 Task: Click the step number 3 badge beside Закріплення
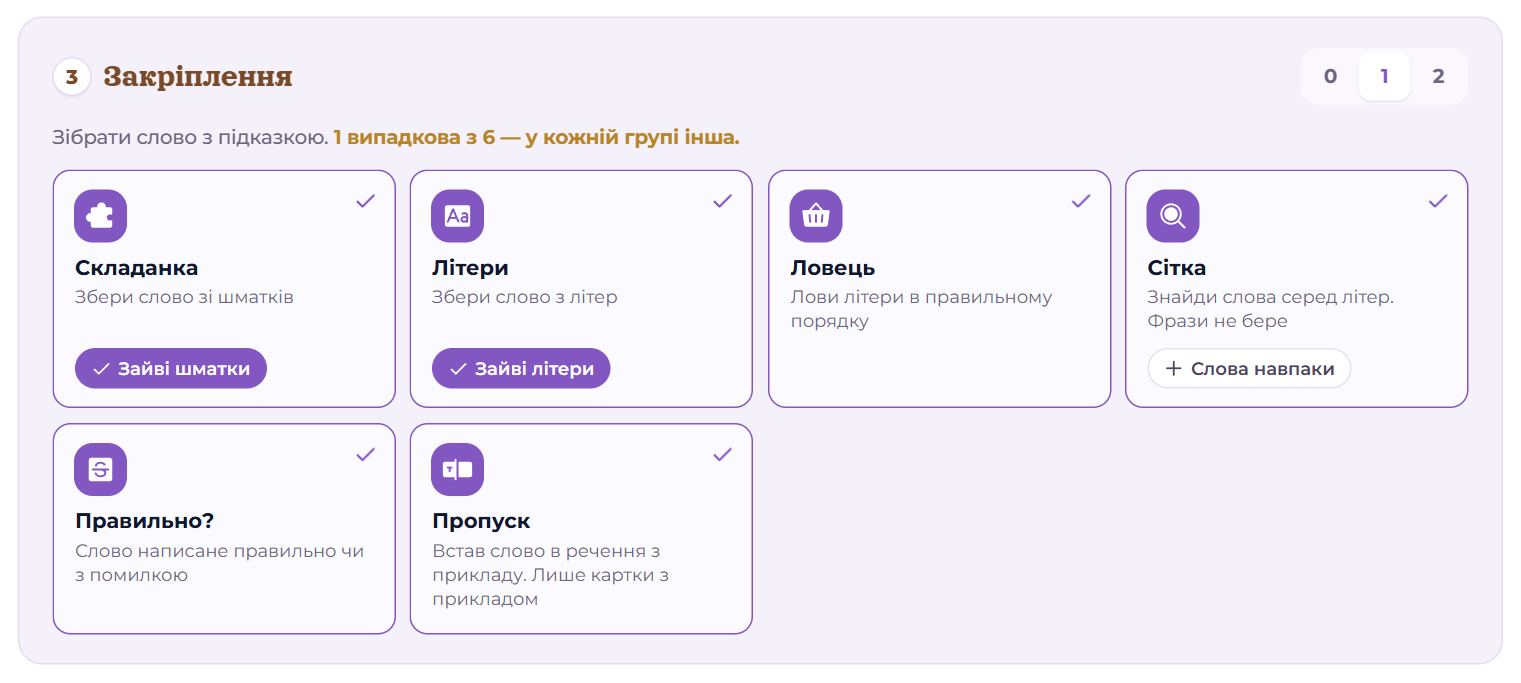coord(72,76)
